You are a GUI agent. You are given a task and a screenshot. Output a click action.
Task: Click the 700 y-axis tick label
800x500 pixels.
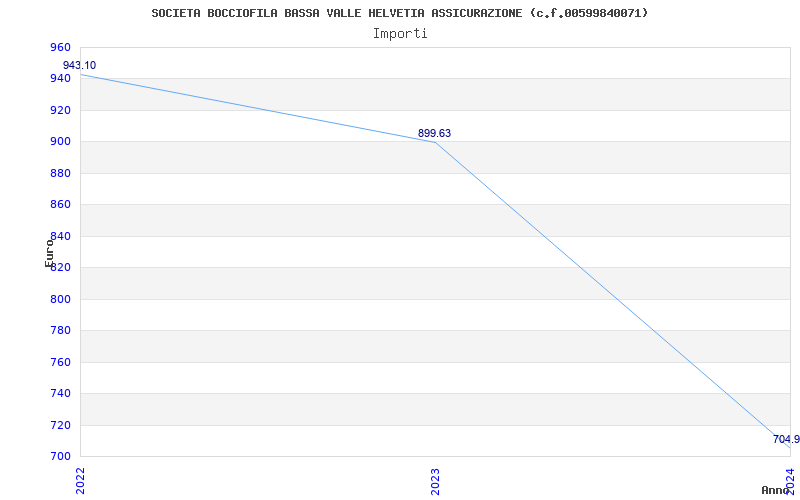60,456
